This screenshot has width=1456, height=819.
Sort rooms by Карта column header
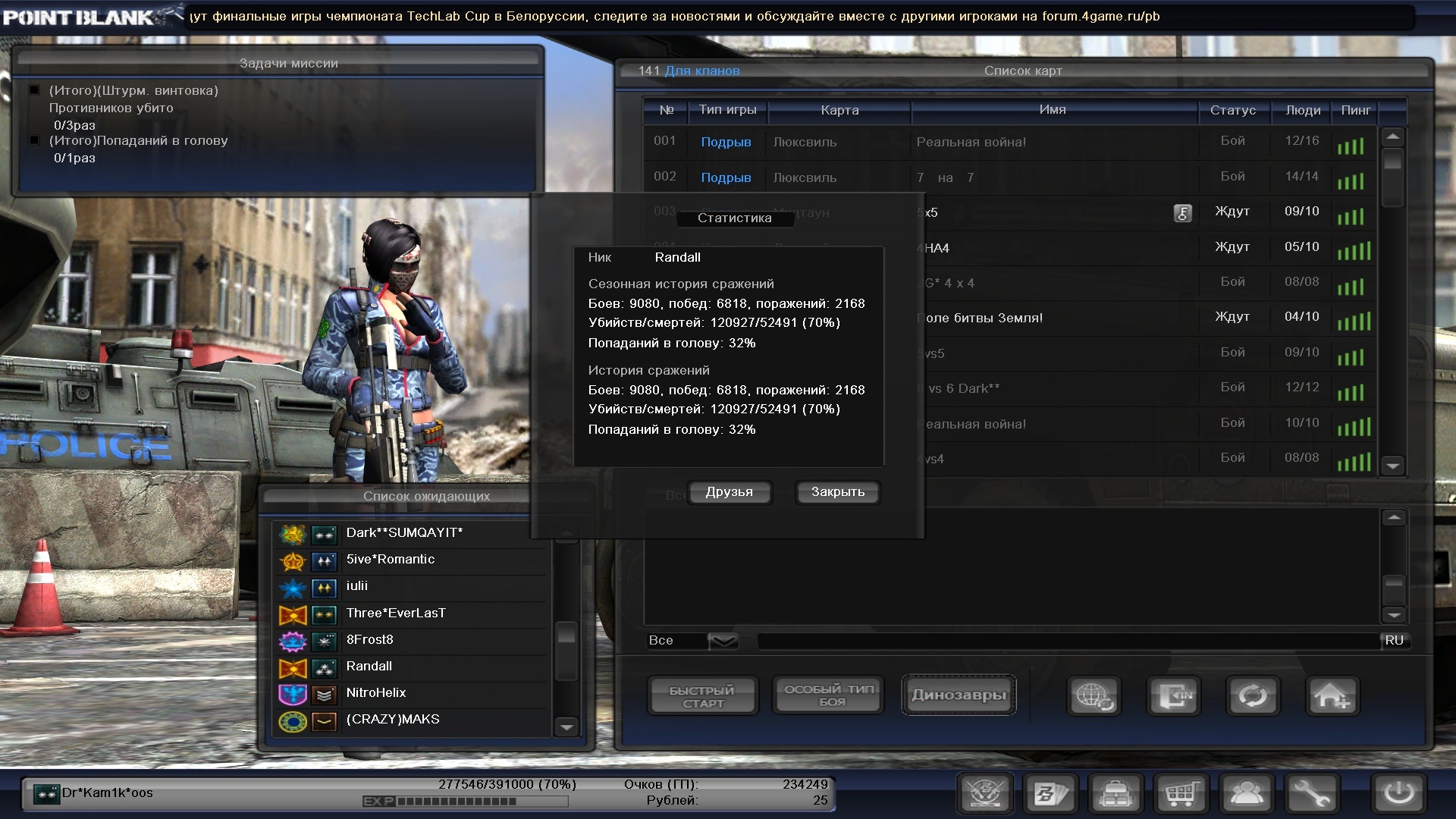pyautogui.click(x=839, y=111)
